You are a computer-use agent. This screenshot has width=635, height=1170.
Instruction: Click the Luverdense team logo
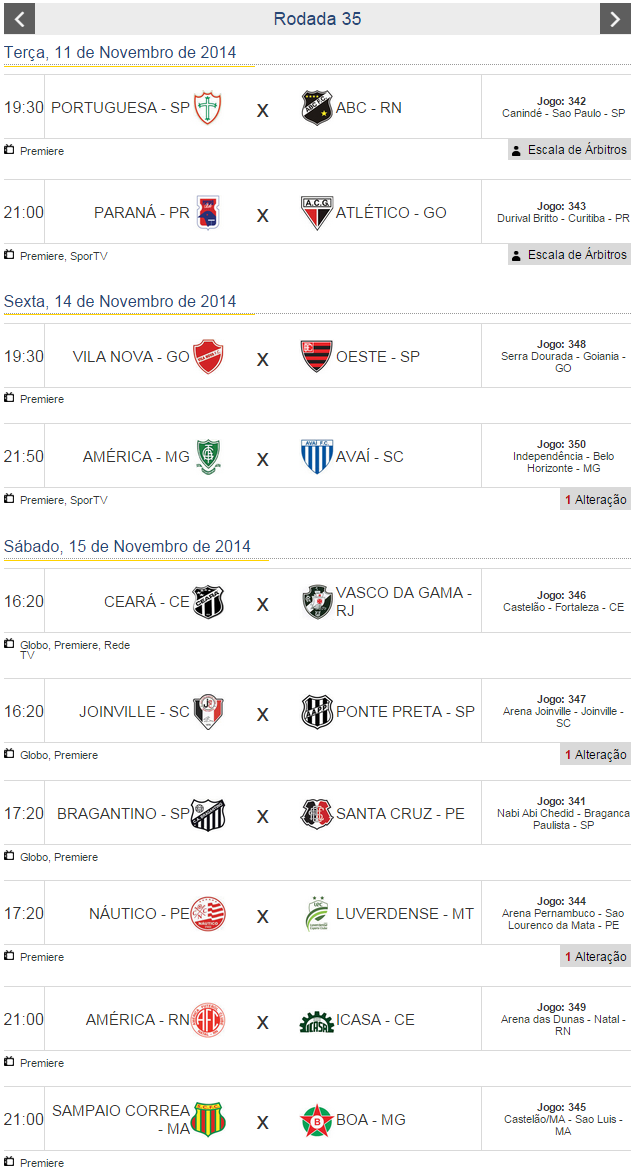tap(317, 914)
